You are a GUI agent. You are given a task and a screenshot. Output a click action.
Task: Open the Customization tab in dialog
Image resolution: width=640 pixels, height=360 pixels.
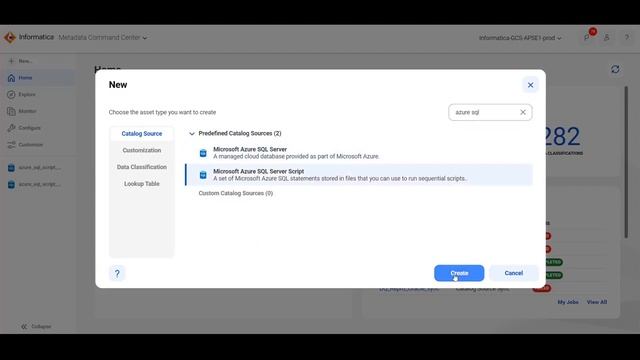pos(142,150)
